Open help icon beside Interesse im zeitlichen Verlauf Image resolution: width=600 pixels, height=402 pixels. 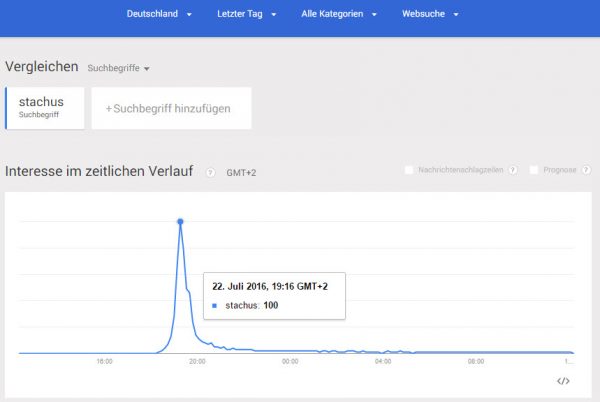[210, 172]
